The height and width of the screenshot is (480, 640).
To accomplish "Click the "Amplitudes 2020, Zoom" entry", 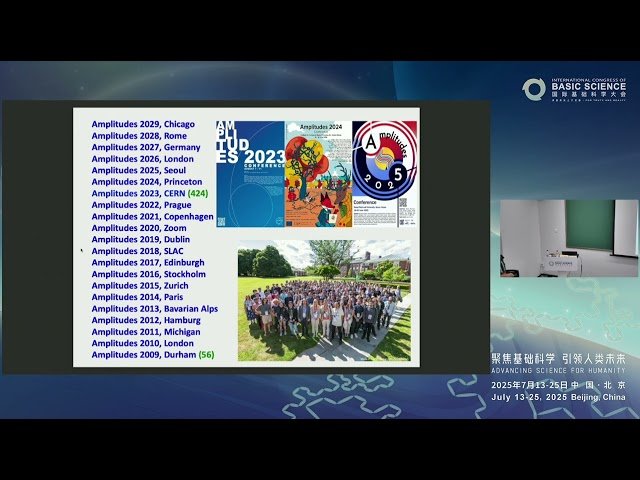I will click(138, 228).
